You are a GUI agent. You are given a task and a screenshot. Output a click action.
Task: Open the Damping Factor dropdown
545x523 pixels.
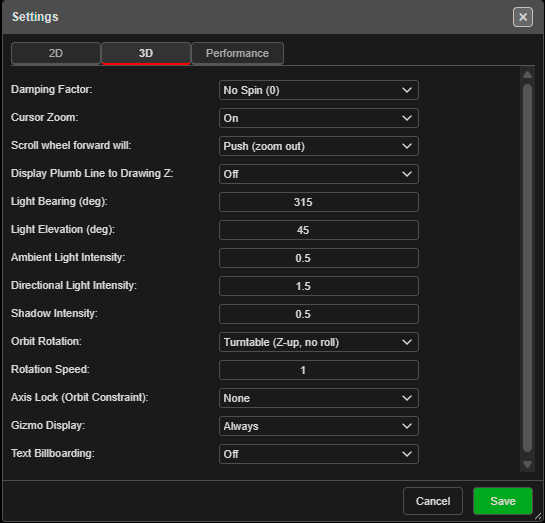coord(319,90)
